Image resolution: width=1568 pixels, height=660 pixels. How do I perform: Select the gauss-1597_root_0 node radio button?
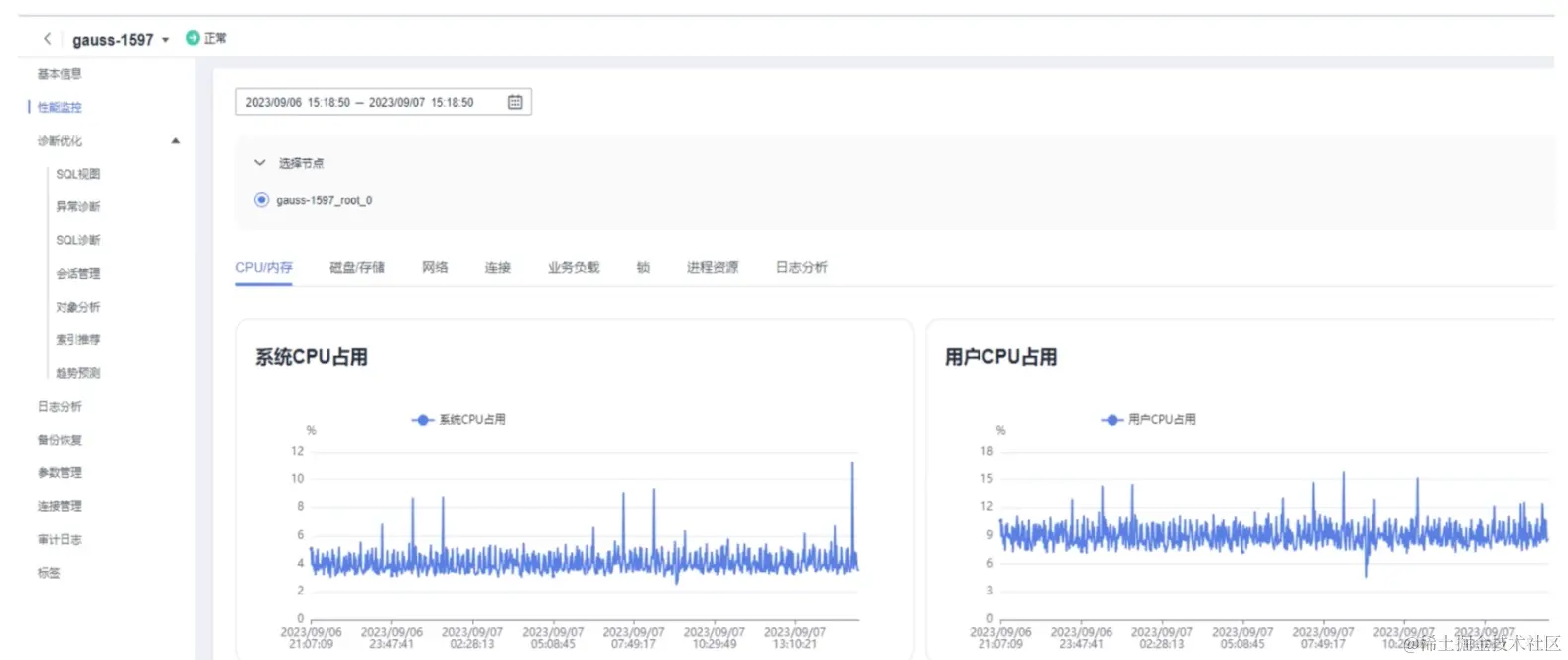[x=261, y=199]
